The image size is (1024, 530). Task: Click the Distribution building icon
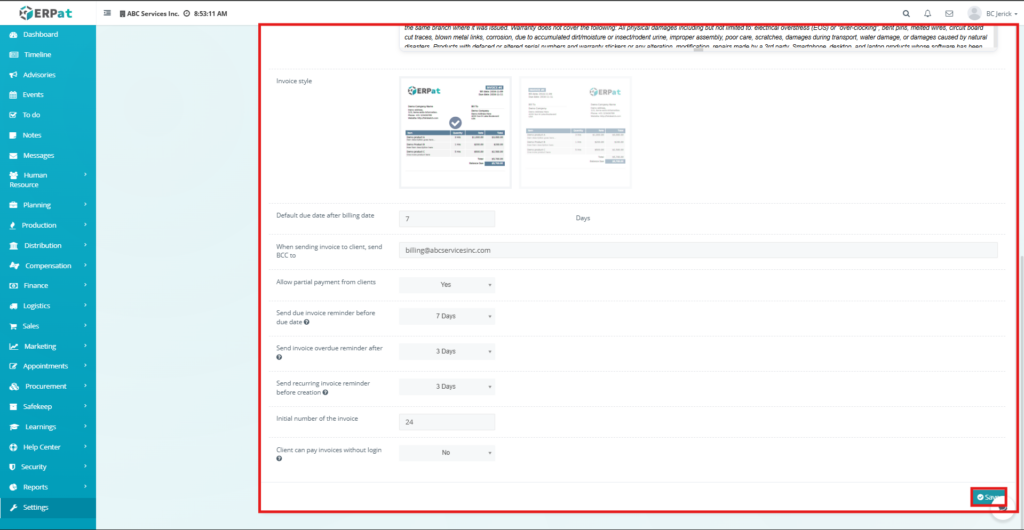tap(14, 245)
